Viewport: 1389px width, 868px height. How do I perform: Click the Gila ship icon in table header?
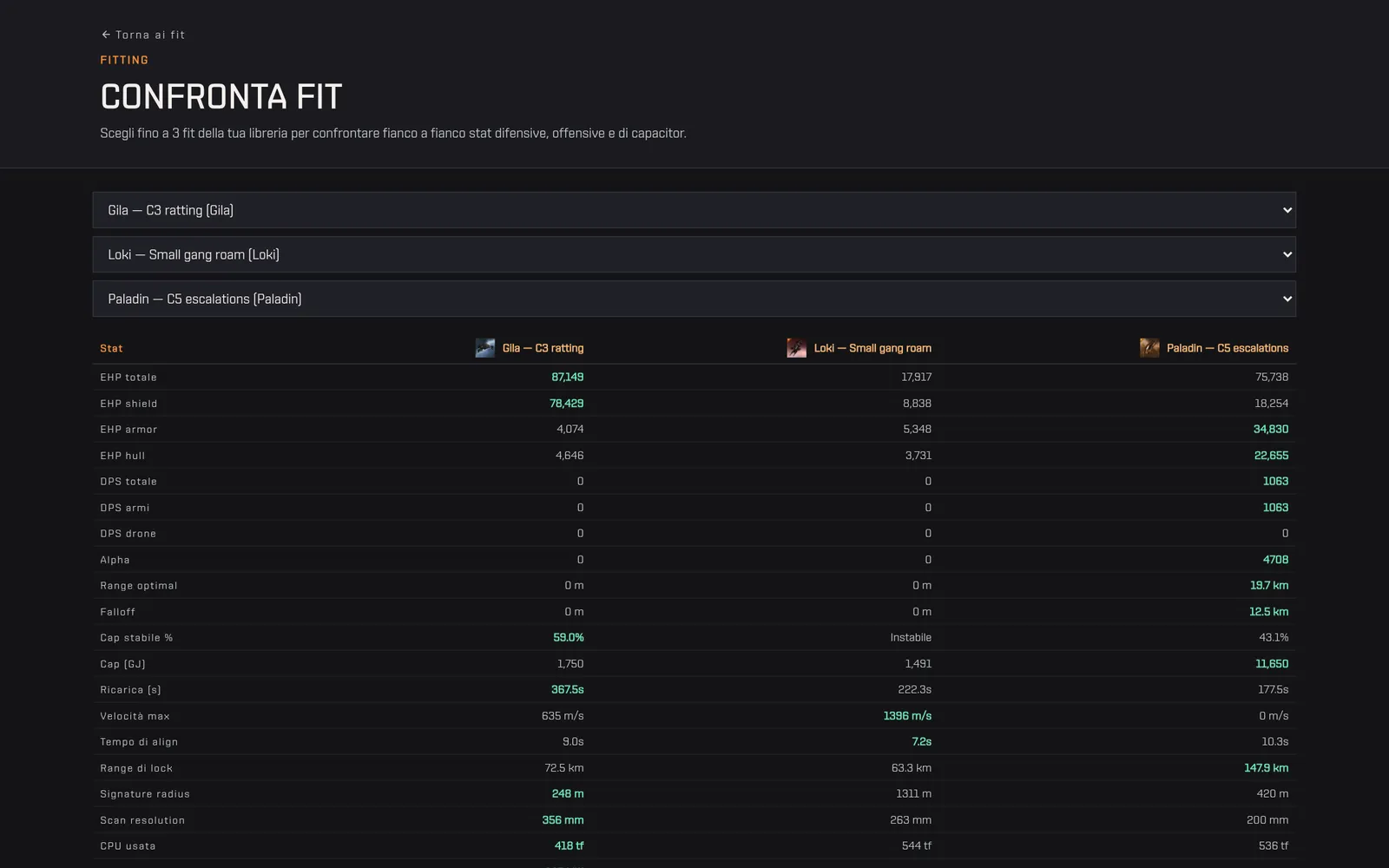tap(485, 348)
